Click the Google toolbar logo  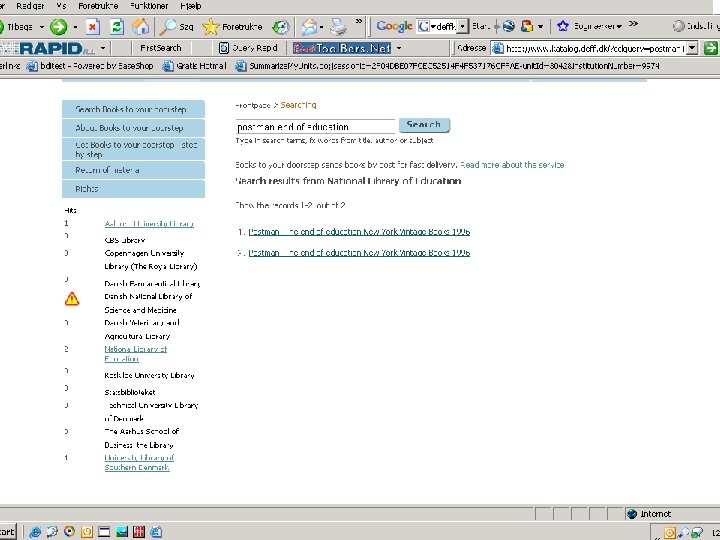click(394, 27)
